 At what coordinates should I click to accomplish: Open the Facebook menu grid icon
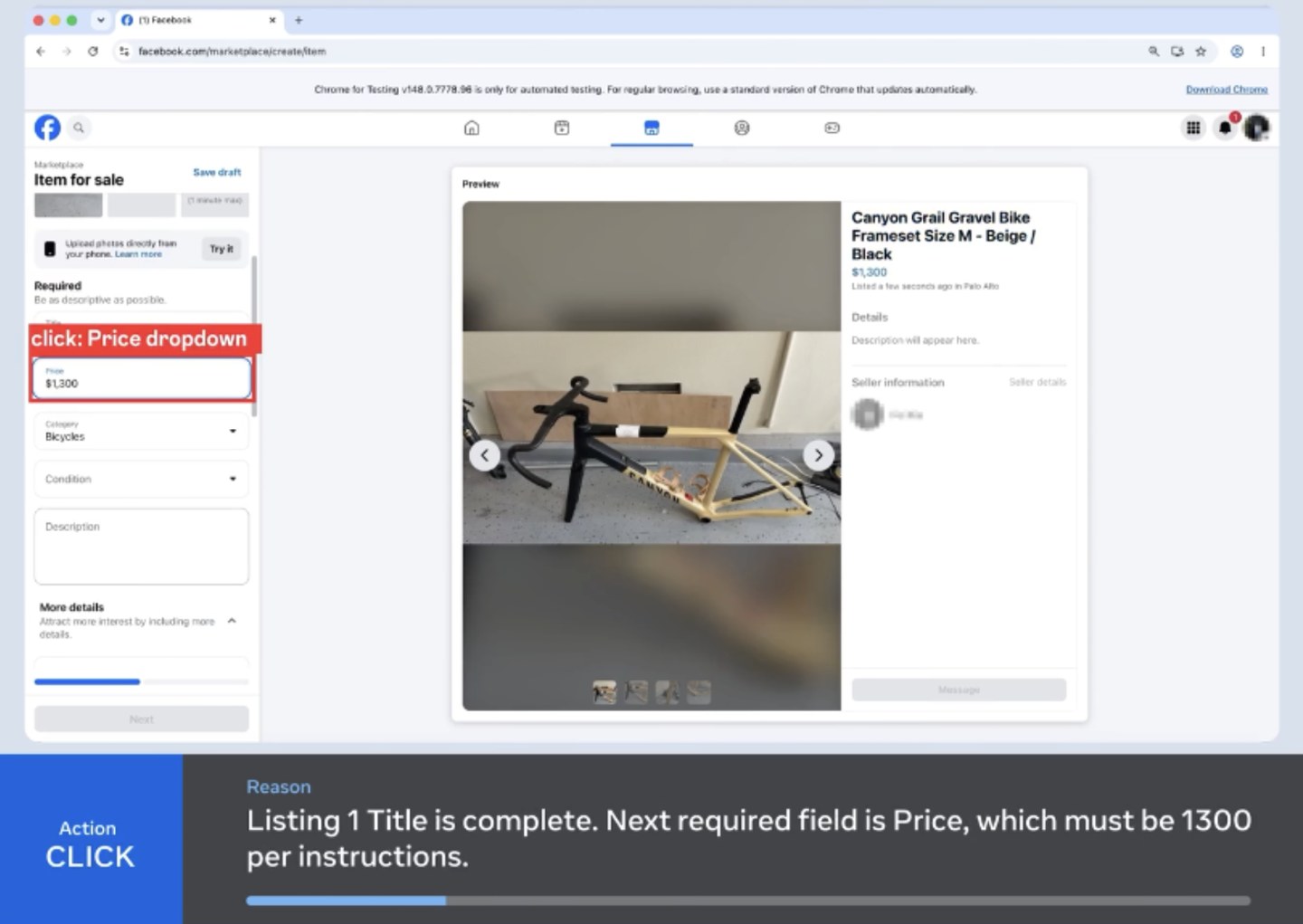1194,128
